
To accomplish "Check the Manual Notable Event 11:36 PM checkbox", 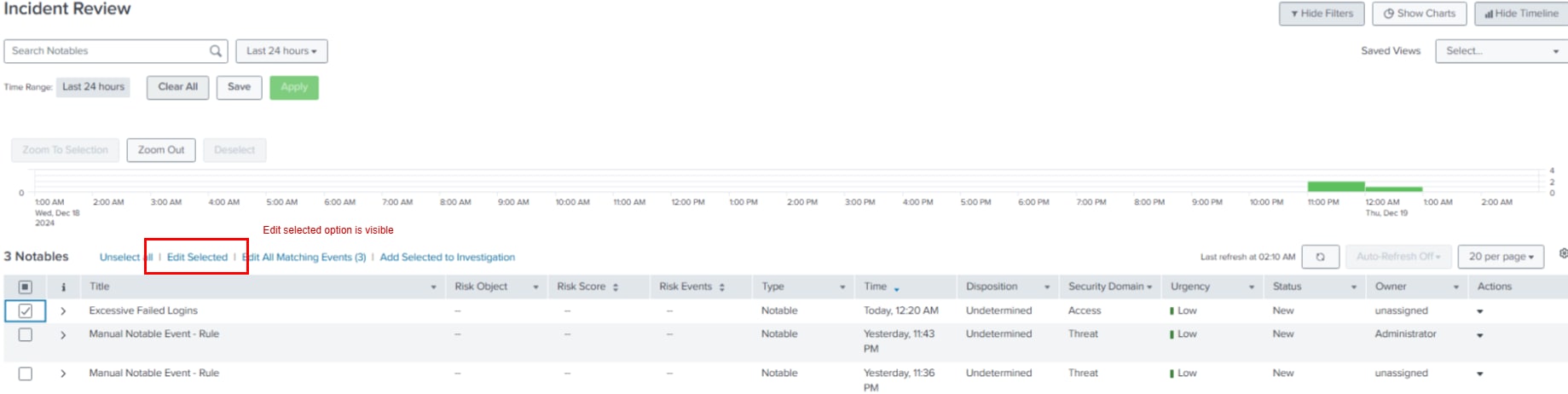I will [26, 374].
